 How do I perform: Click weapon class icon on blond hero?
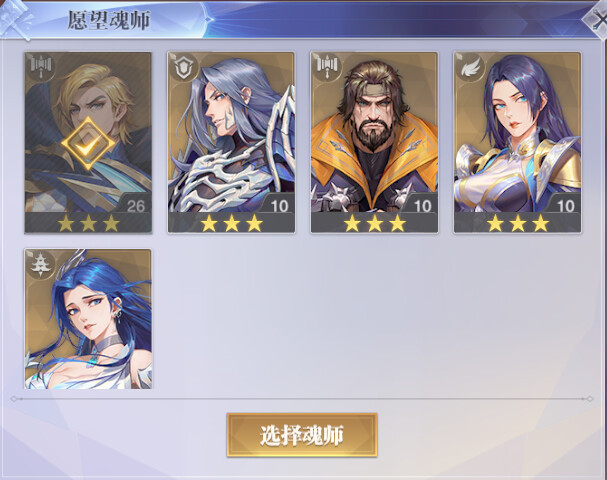[39, 67]
